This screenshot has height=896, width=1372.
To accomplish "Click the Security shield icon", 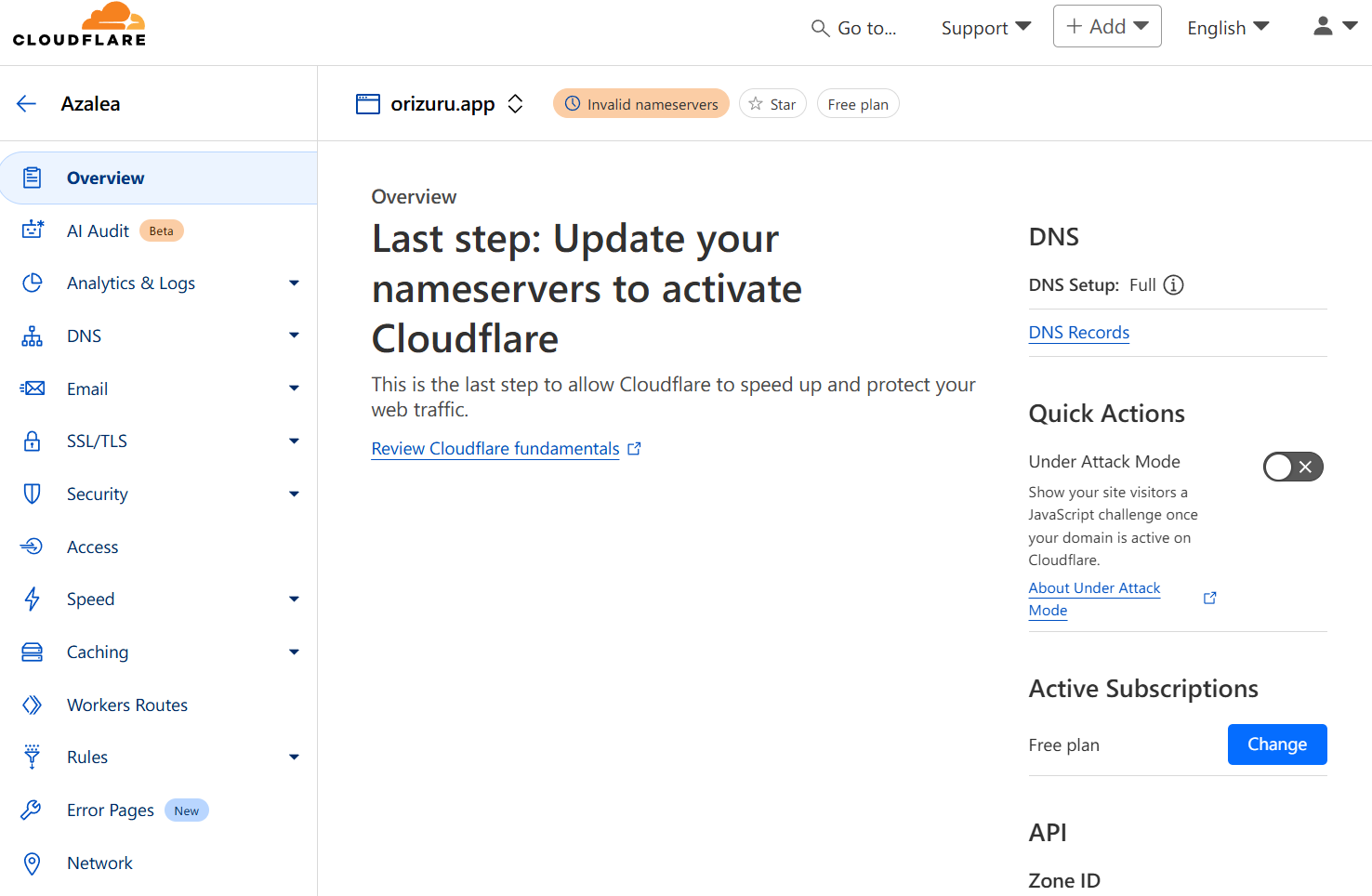I will (33, 494).
